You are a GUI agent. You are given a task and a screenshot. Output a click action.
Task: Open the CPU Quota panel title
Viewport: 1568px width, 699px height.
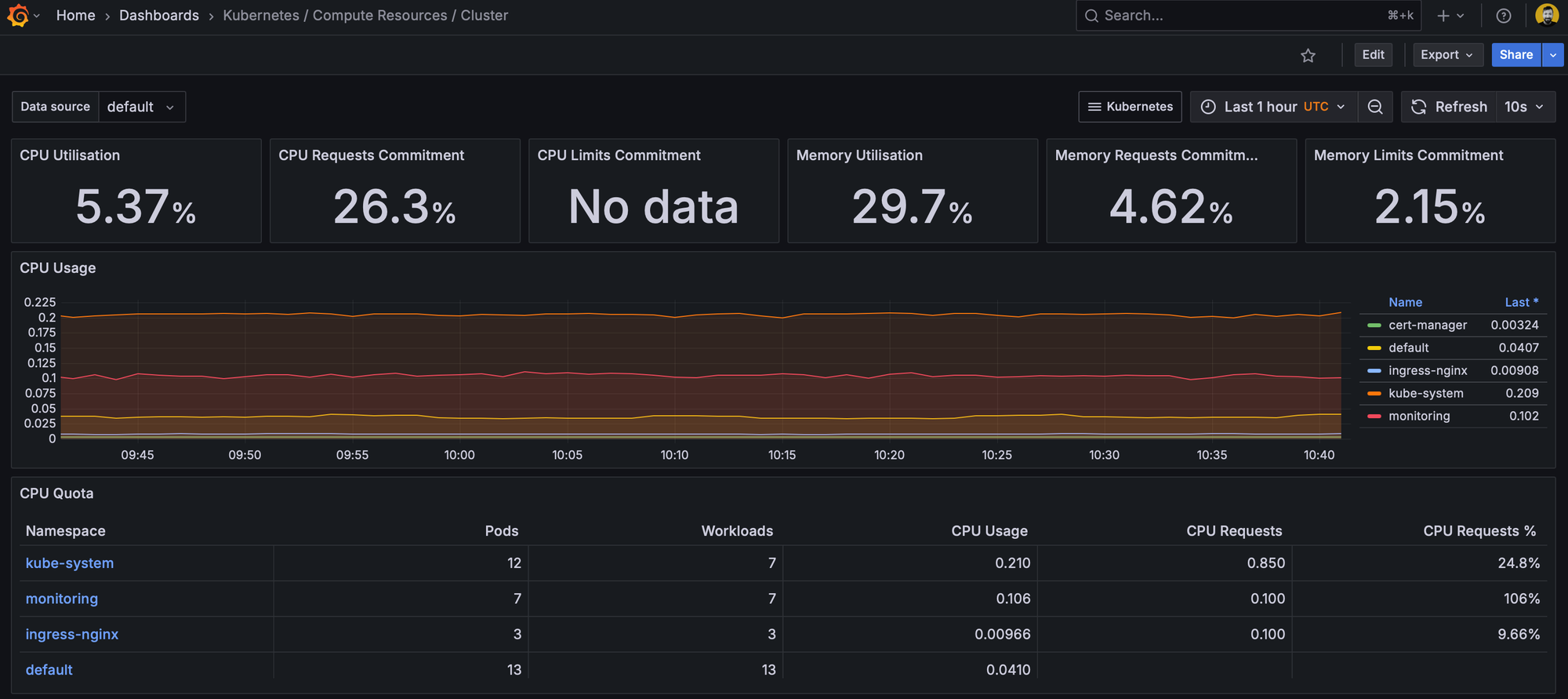click(56, 493)
